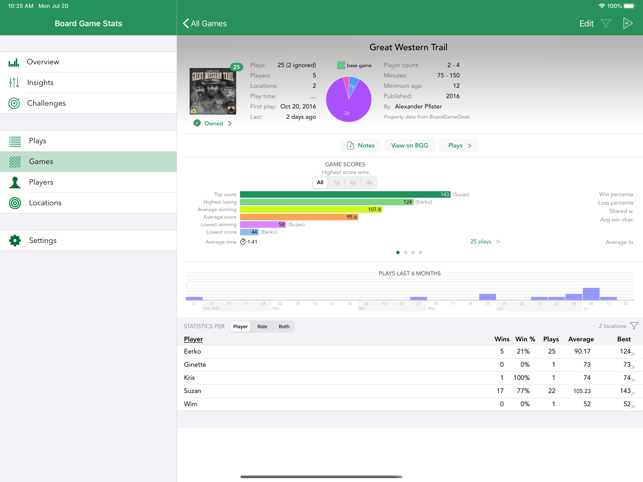Go to Challenges in sidebar
Image resolution: width=643 pixels, height=482 pixels.
coord(88,103)
